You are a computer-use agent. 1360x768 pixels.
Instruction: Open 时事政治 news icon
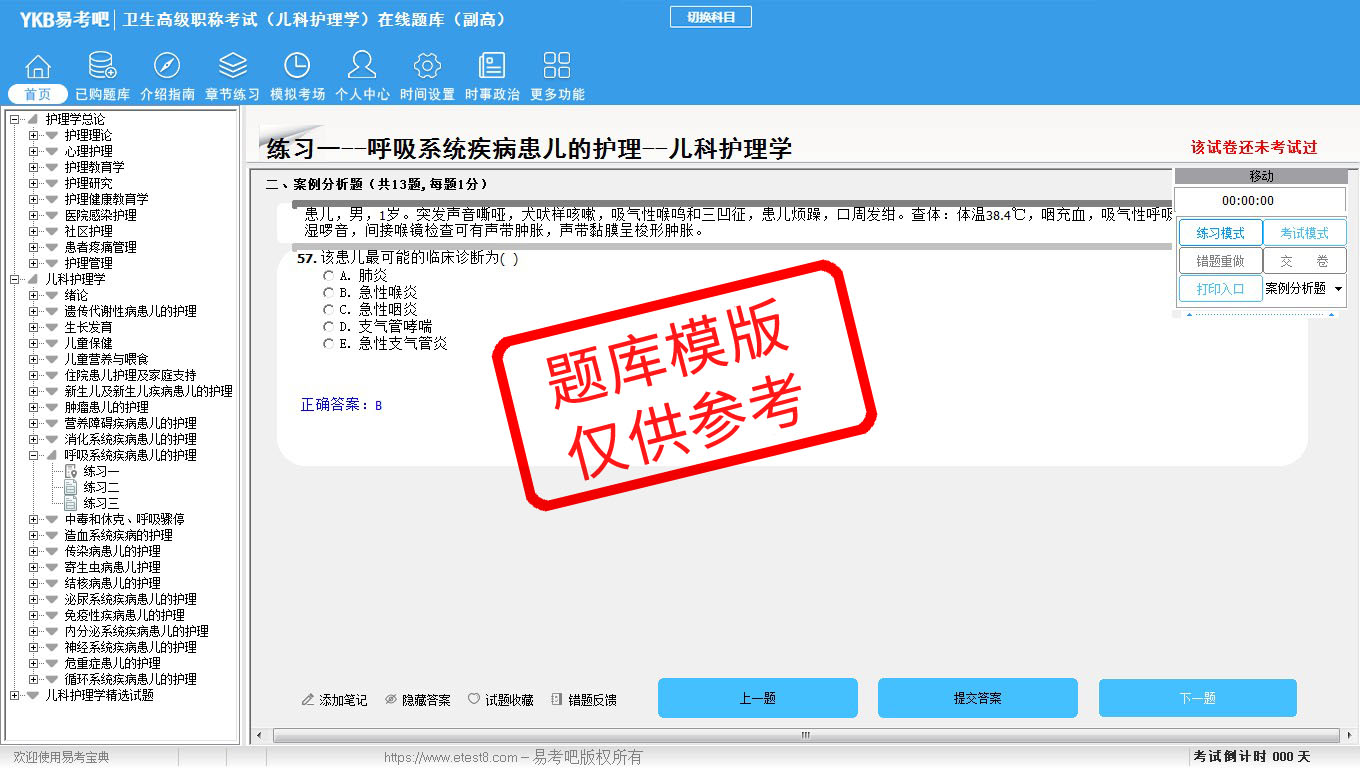tap(492, 66)
